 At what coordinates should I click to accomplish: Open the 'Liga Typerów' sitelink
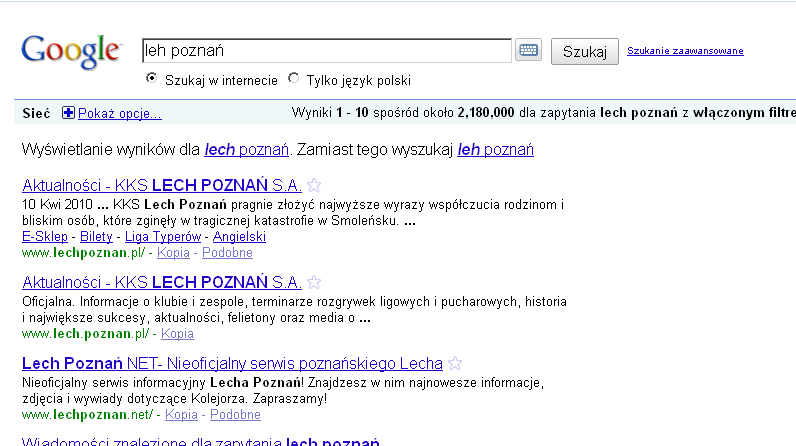coord(163,236)
